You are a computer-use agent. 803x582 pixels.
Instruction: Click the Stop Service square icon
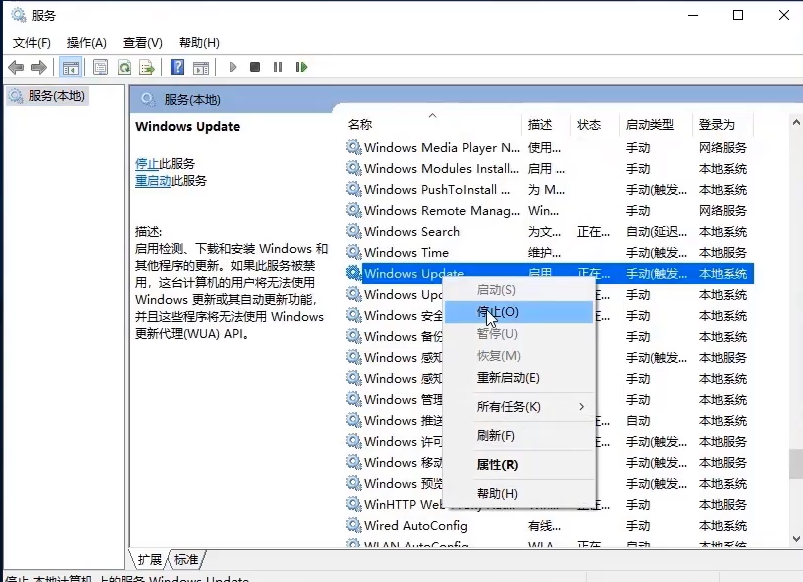(x=255, y=67)
